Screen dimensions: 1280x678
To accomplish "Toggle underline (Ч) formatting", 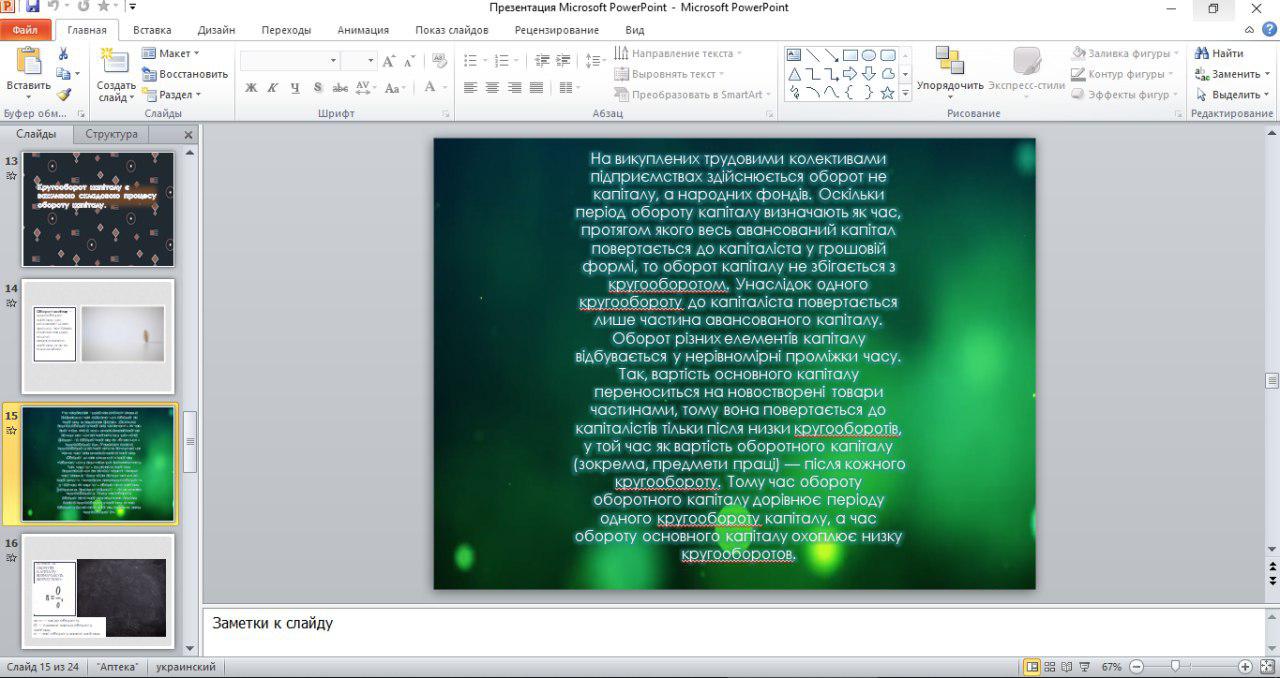I will pyautogui.click(x=295, y=88).
